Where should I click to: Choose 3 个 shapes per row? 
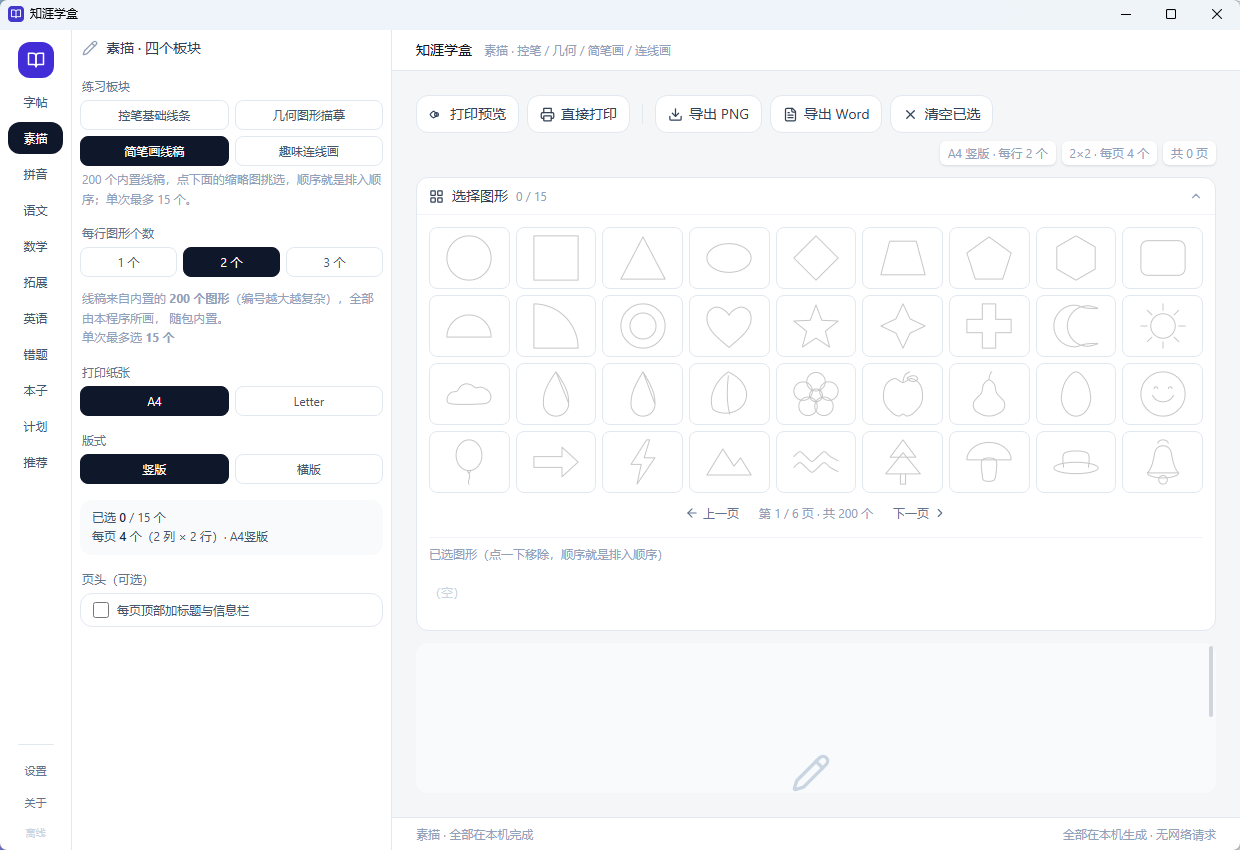pos(334,262)
